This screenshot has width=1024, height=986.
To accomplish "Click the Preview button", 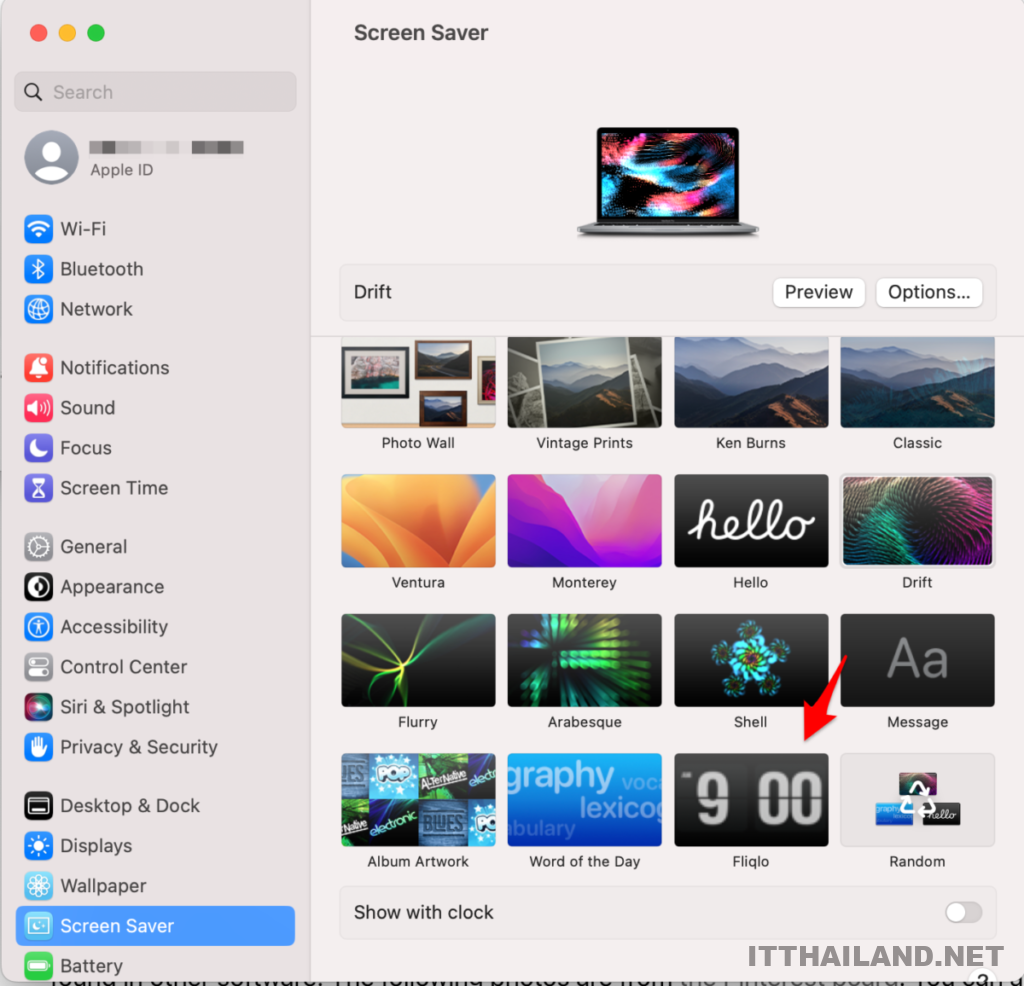I will pos(818,292).
